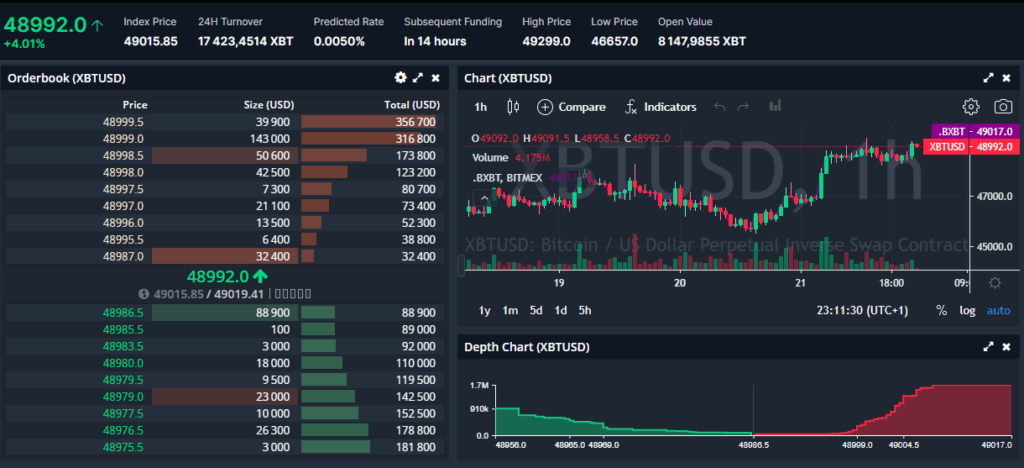
Task: Click the undo arrow in chart toolbar
Action: point(720,106)
